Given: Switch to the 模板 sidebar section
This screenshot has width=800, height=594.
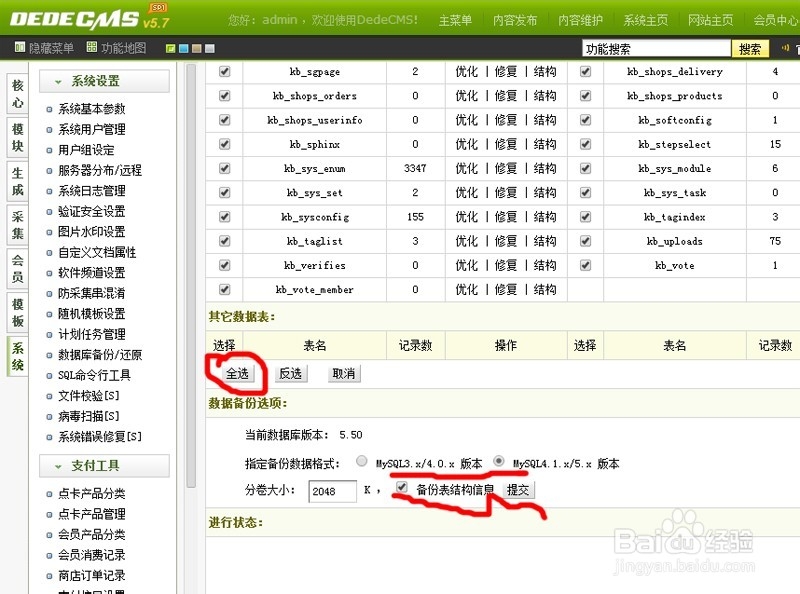Looking at the screenshot, I should [15, 312].
